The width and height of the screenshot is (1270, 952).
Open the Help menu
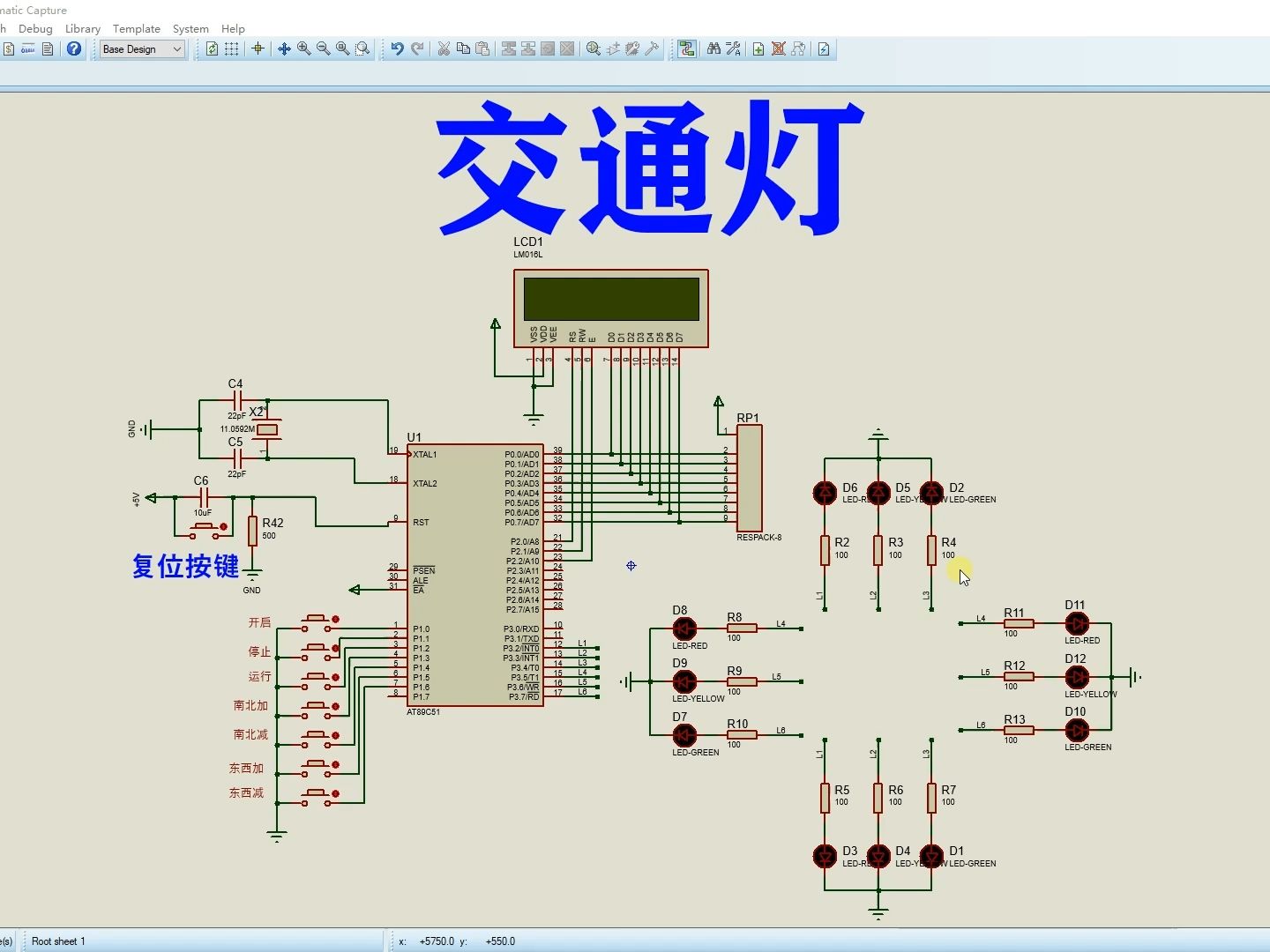[x=233, y=28]
